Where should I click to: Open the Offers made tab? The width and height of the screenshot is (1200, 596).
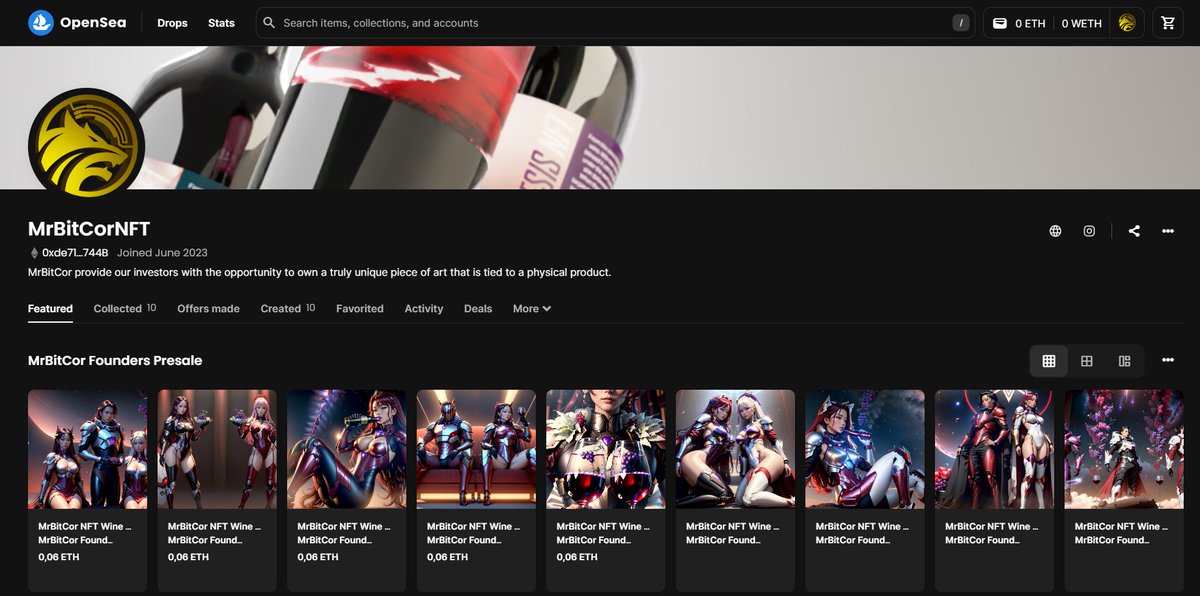(x=208, y=309)
